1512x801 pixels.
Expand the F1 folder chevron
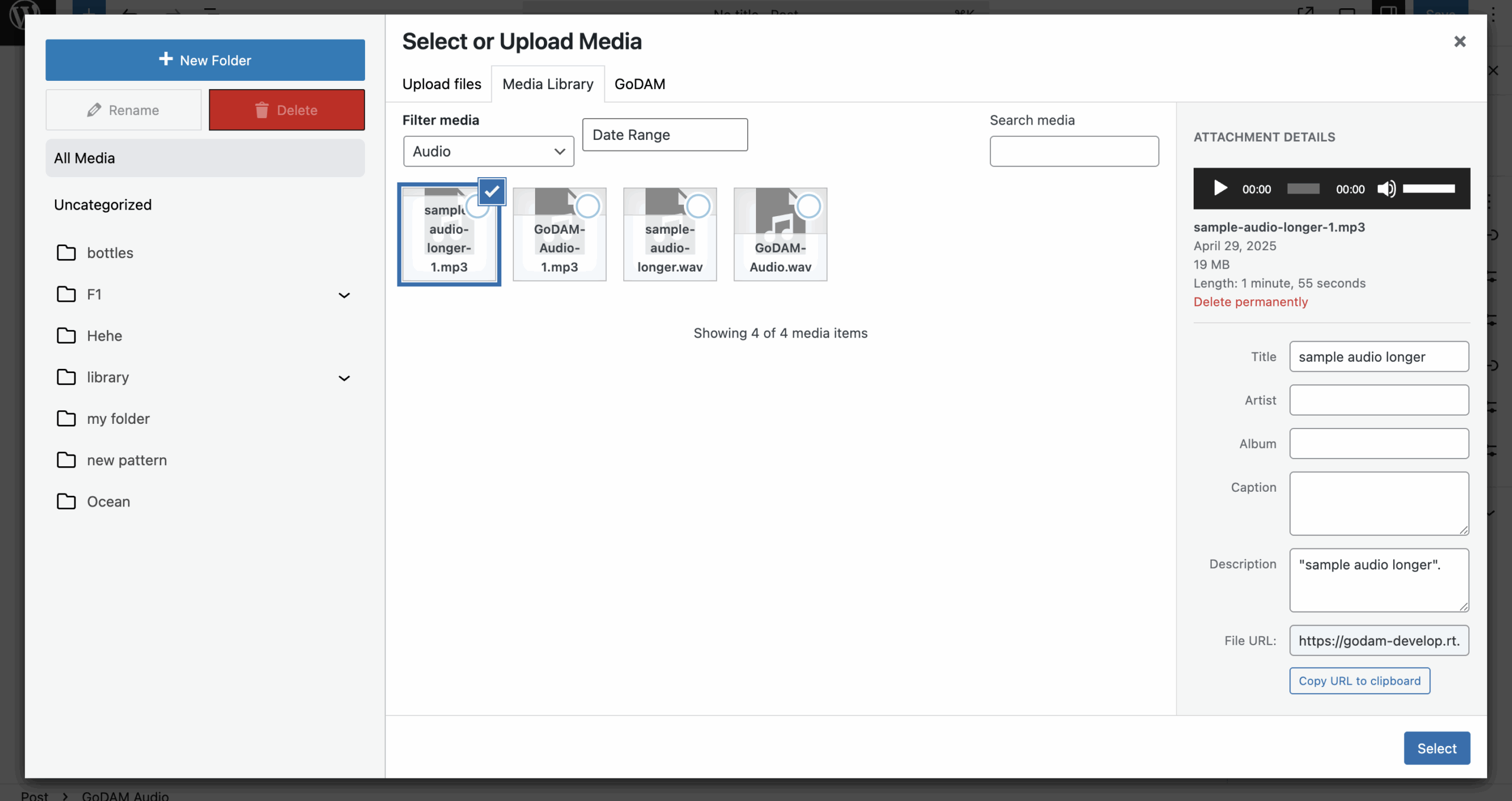pyautogui.click(x=344, y=295)
